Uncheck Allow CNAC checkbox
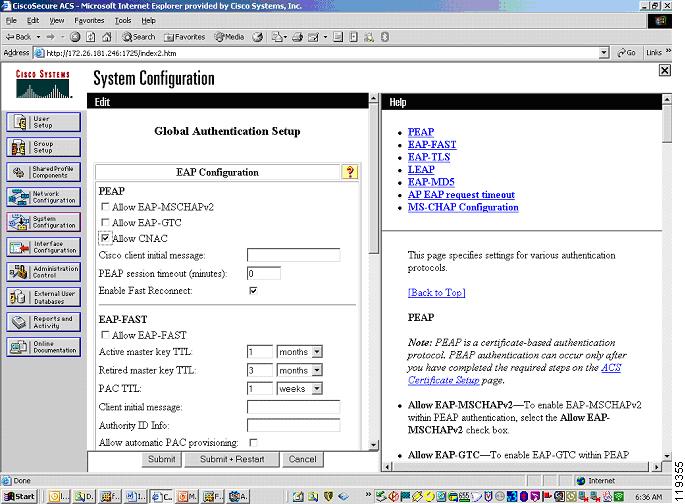The image size is (685, 504). coord(105,238)
